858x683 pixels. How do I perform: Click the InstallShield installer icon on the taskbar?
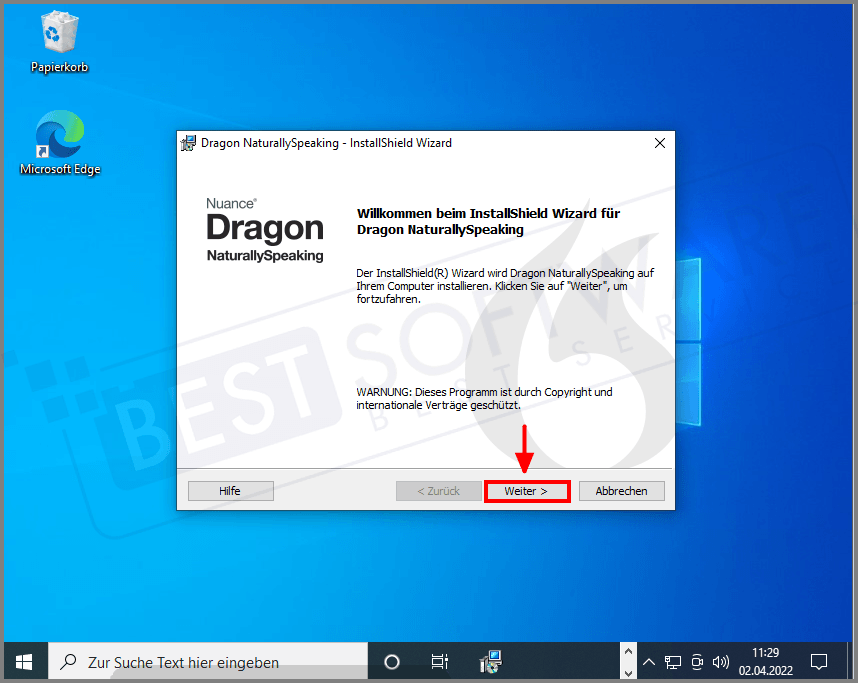pos(489,661)
